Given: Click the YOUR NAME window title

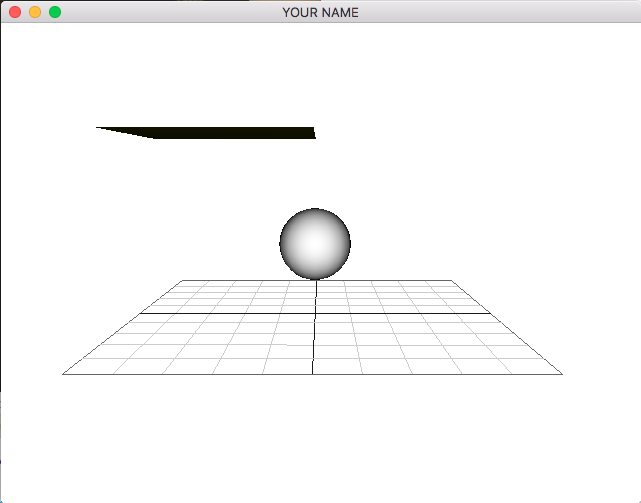Looking at the screenshot, I should 320,13.
